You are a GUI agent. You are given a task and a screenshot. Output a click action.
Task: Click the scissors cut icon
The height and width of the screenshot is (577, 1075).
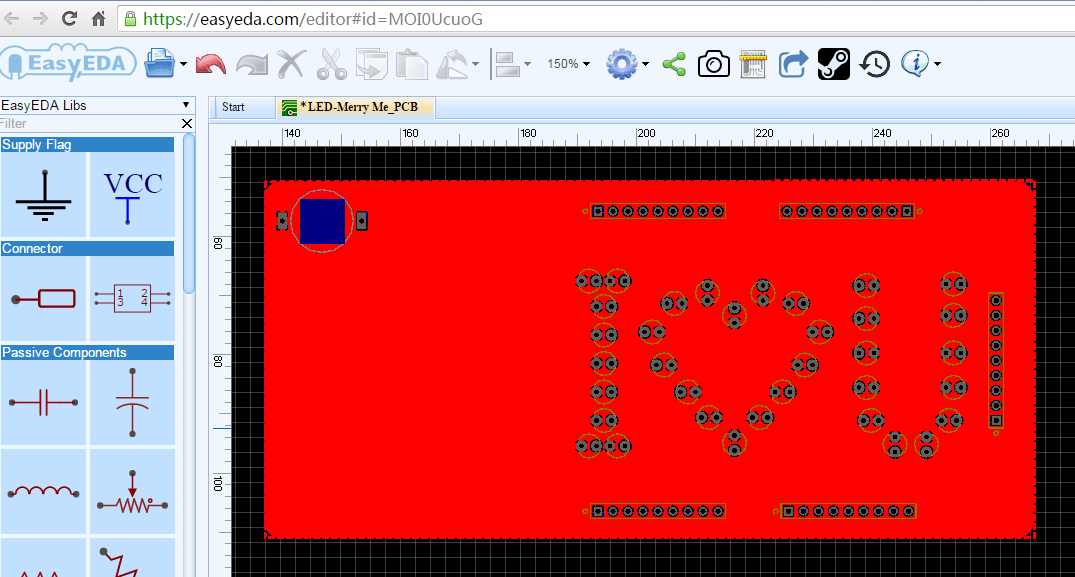tap(331, 65)
